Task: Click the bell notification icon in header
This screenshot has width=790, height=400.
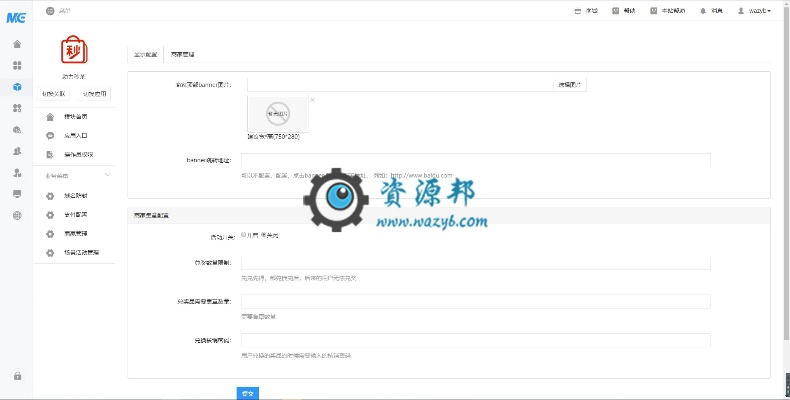Action: point(703,11)
